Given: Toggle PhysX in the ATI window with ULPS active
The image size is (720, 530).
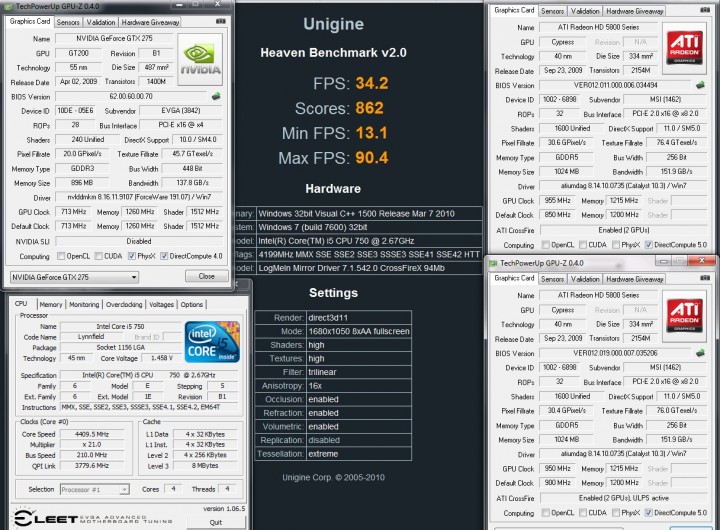Looking at the screenshot, I should 616,513.
